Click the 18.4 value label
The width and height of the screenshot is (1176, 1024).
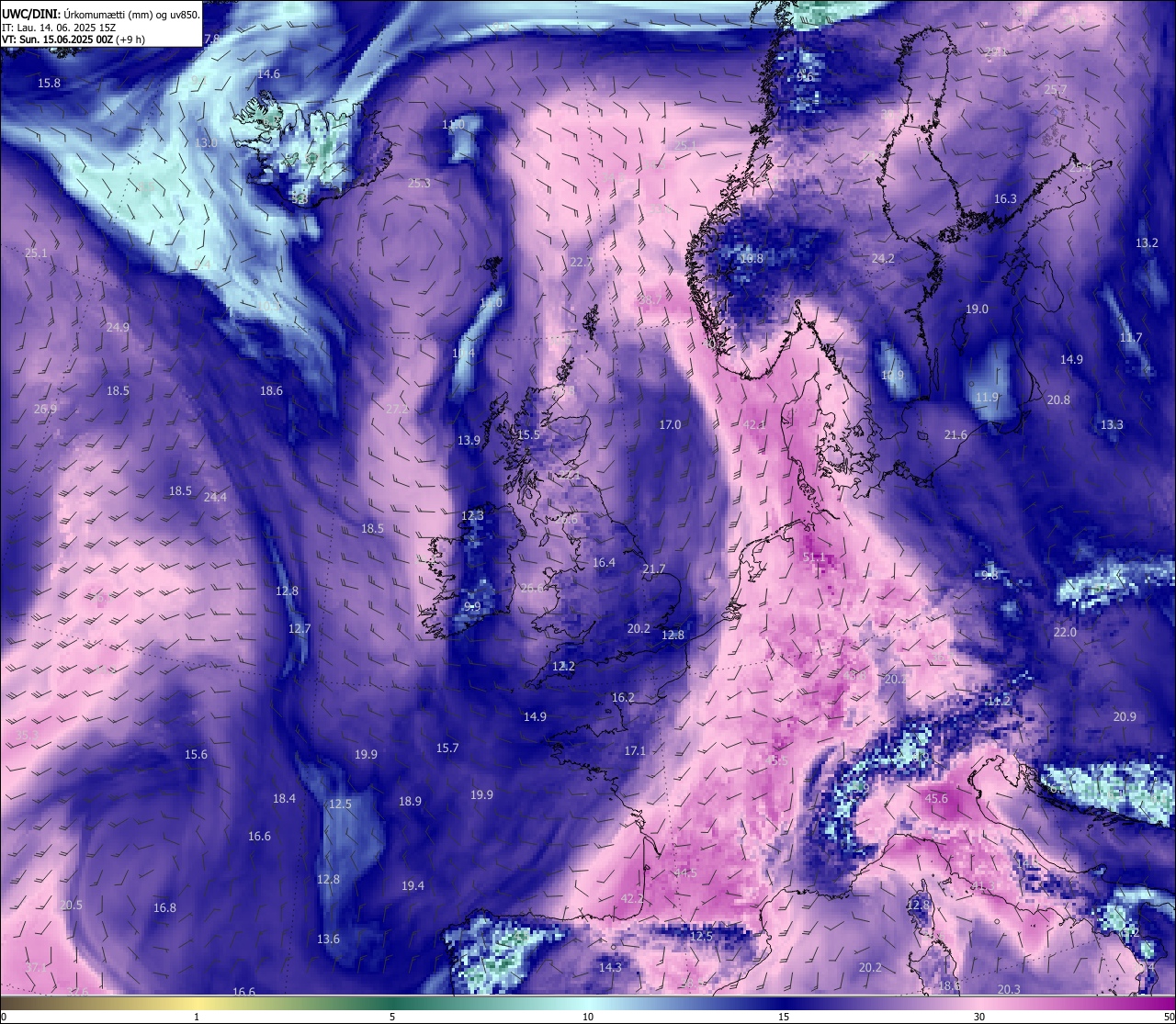coord(284,798)
